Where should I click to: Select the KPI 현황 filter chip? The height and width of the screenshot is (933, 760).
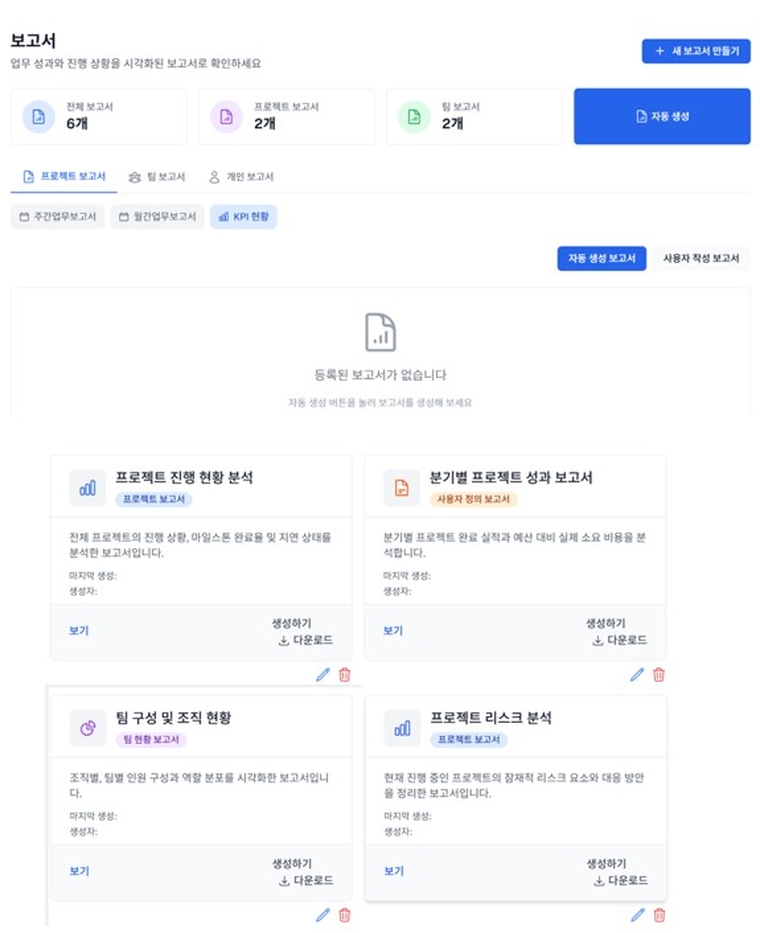click(x=243, y=216)
